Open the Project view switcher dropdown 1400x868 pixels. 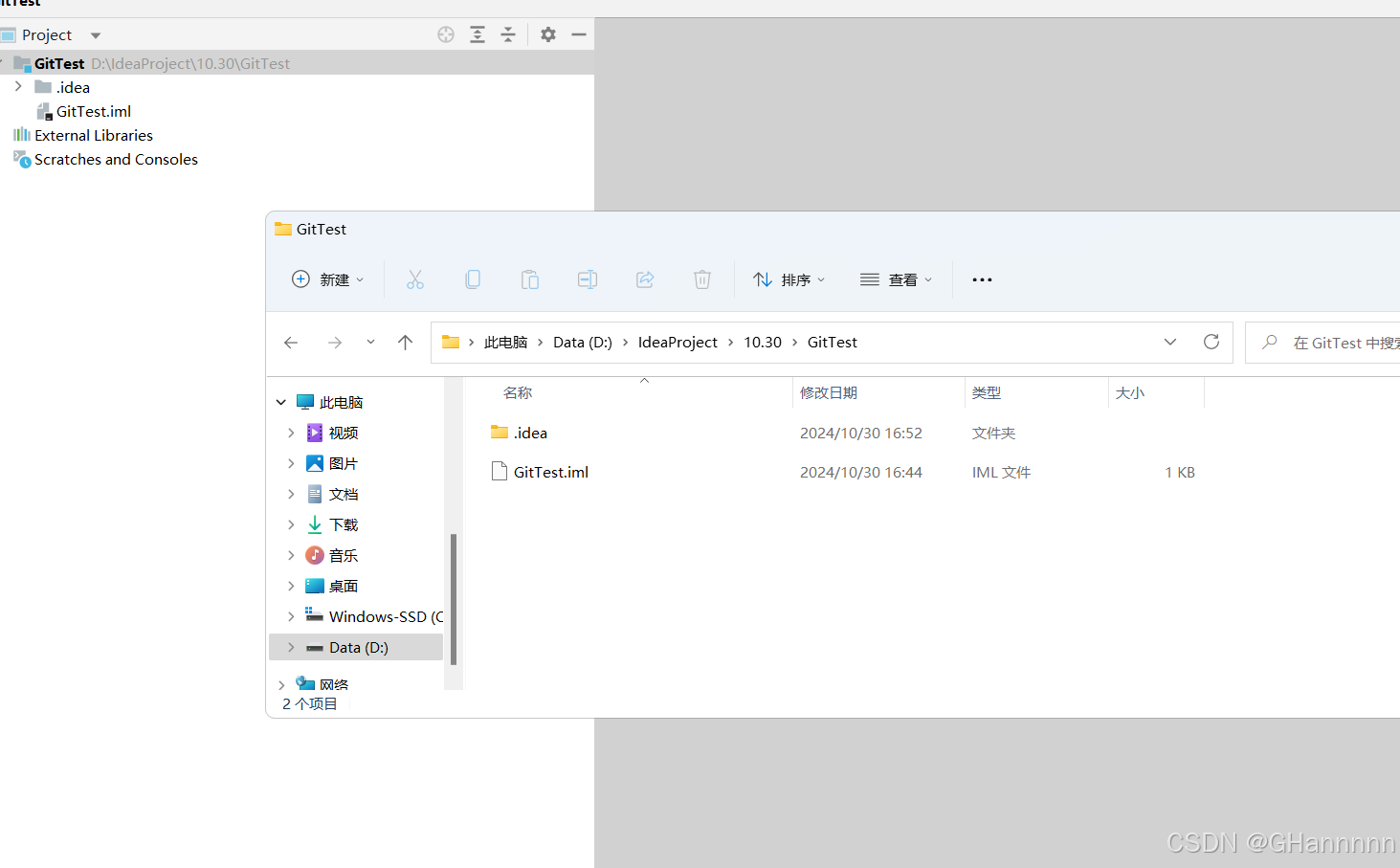94,34
